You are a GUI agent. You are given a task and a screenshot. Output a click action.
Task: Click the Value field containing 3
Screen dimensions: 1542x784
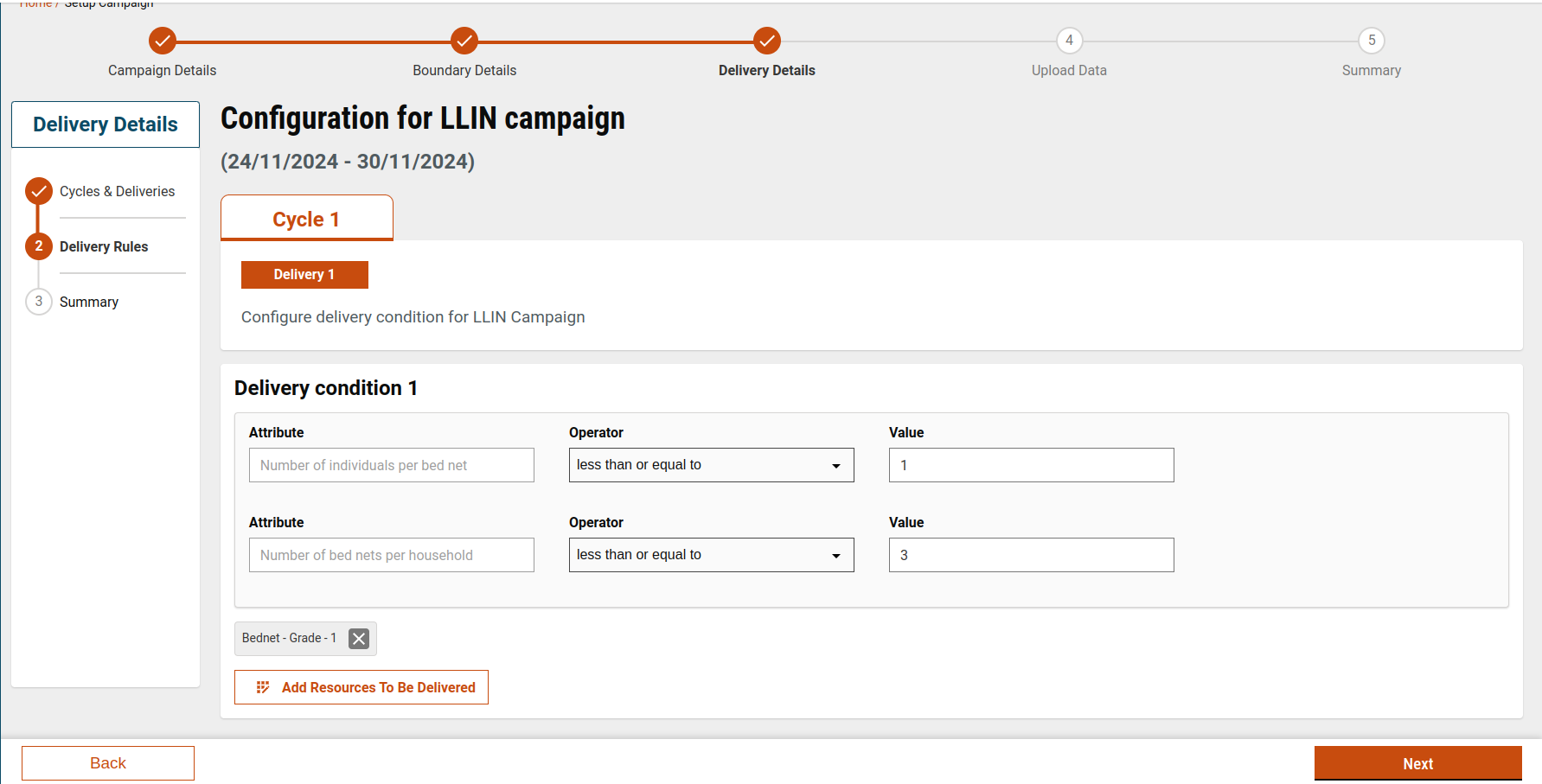click(x=1031, y=555)
